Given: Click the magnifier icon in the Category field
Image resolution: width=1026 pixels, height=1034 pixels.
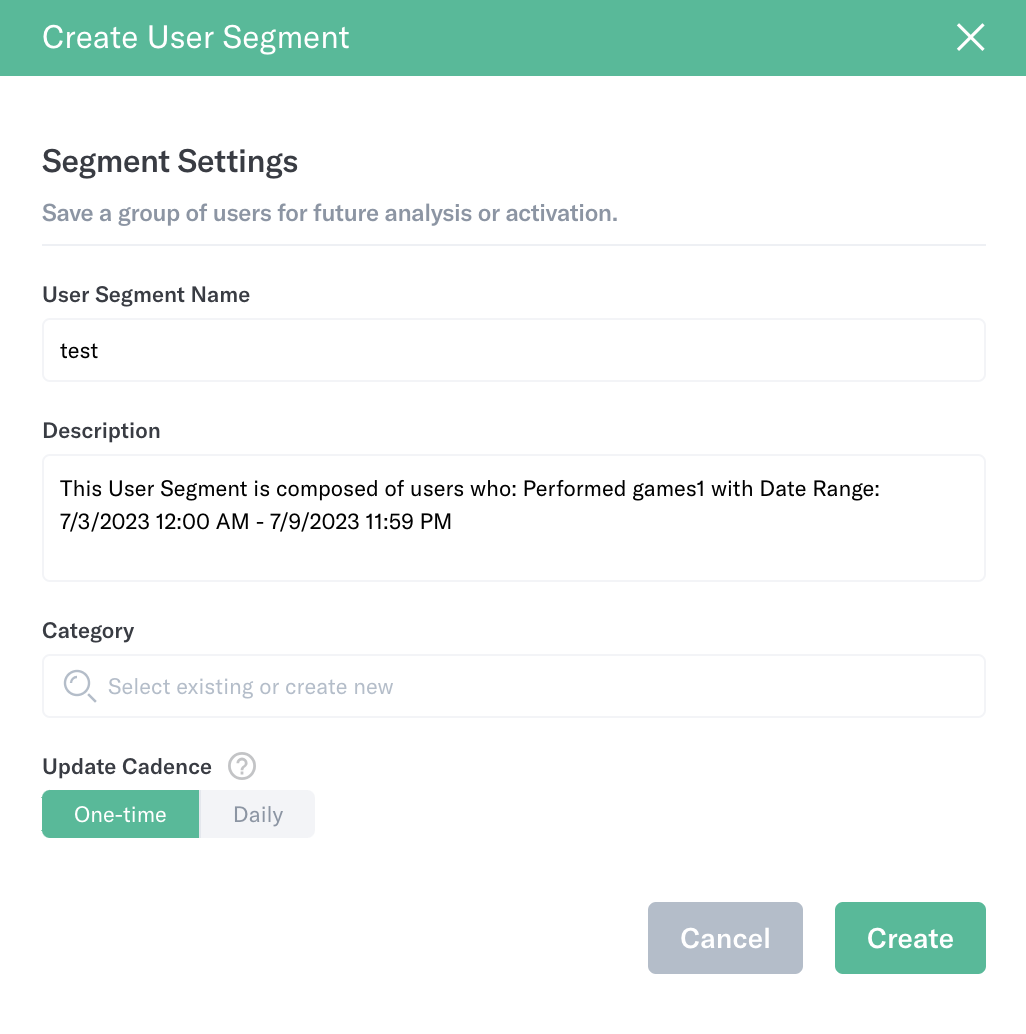Looking at the screenshot, I should [x=79, y=686].
